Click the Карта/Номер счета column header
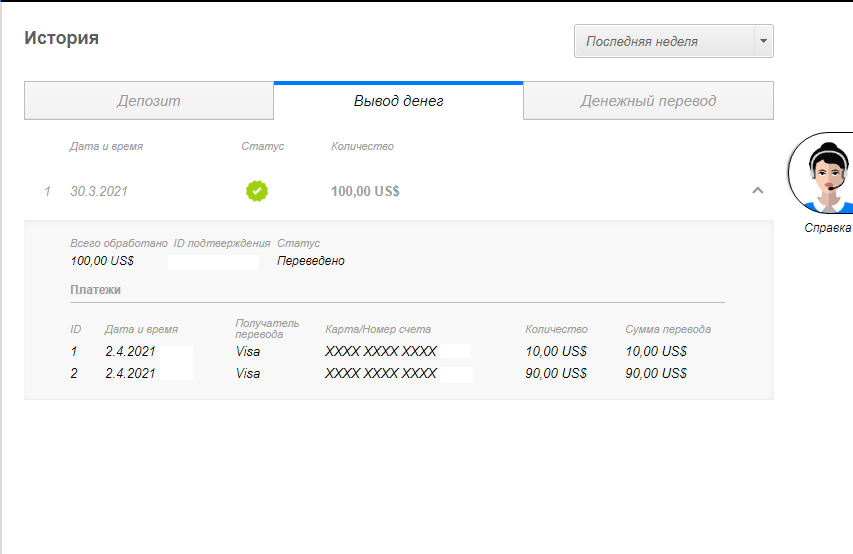Image resolution: width=853 pixels, height=554 pixels. [x=378, y=329]
